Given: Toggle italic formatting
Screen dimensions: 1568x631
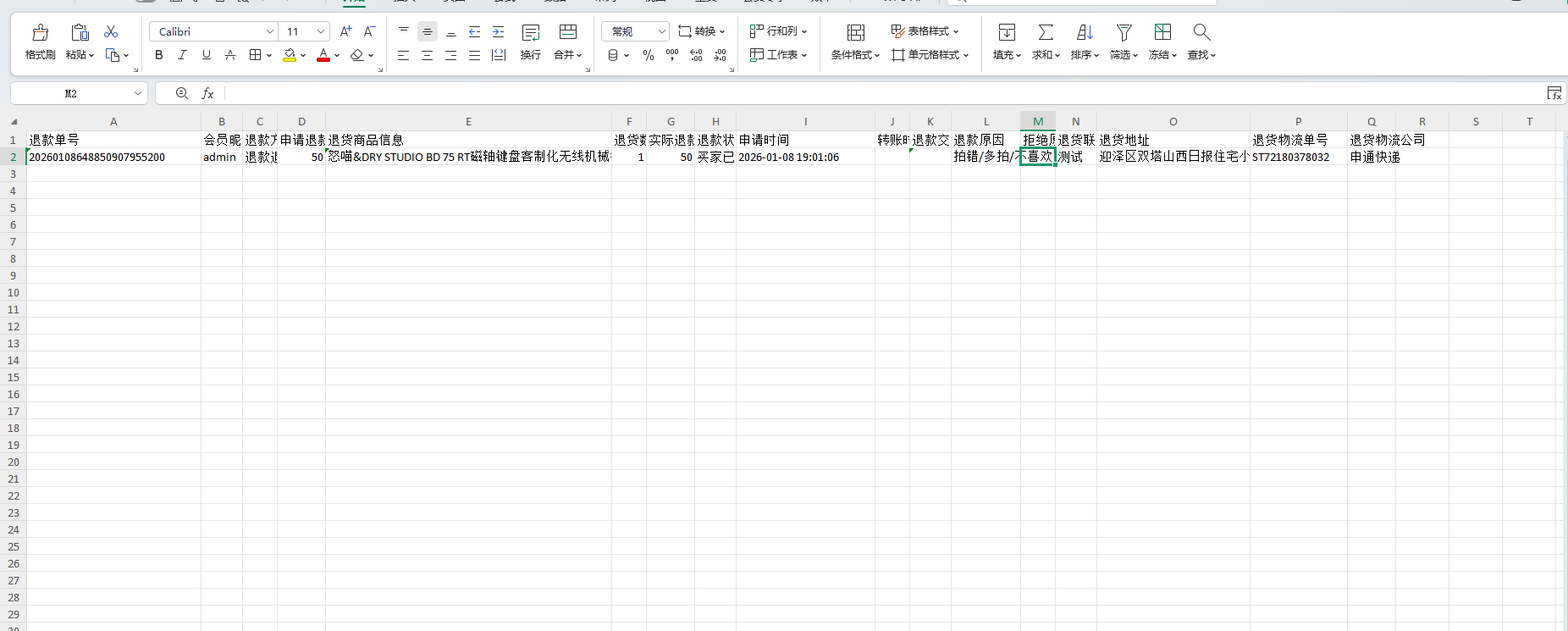Looking at the screenshot, I should (182, 55).
